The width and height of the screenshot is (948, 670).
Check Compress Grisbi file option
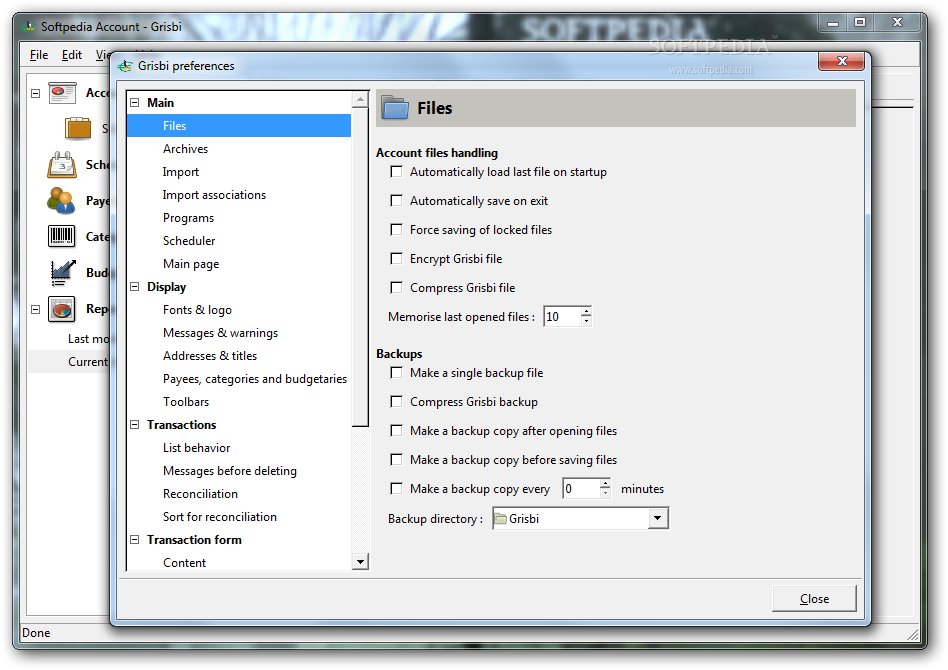click(397, 288)
